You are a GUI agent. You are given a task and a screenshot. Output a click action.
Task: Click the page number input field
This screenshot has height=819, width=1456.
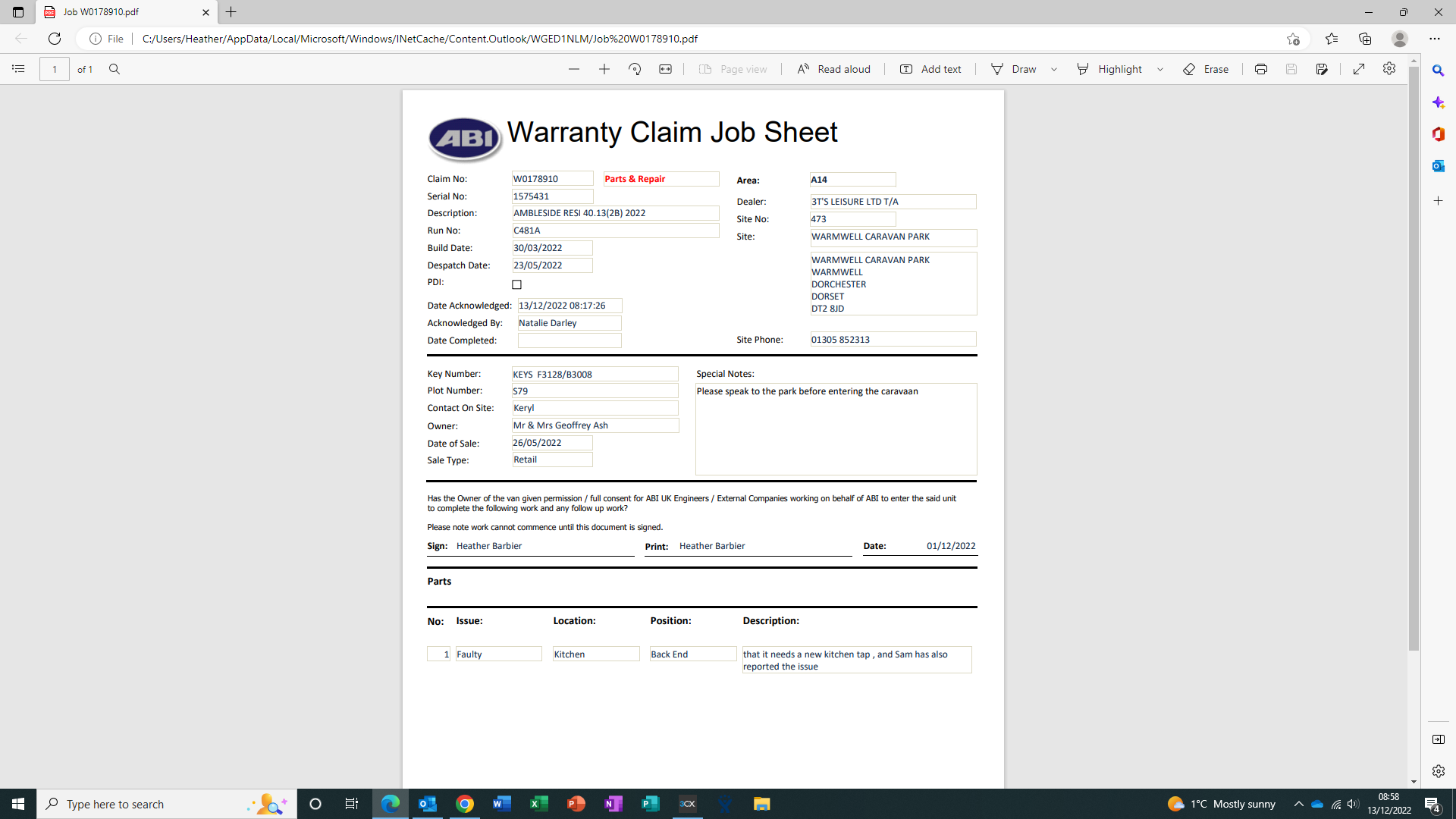click(x=55, y=69)
